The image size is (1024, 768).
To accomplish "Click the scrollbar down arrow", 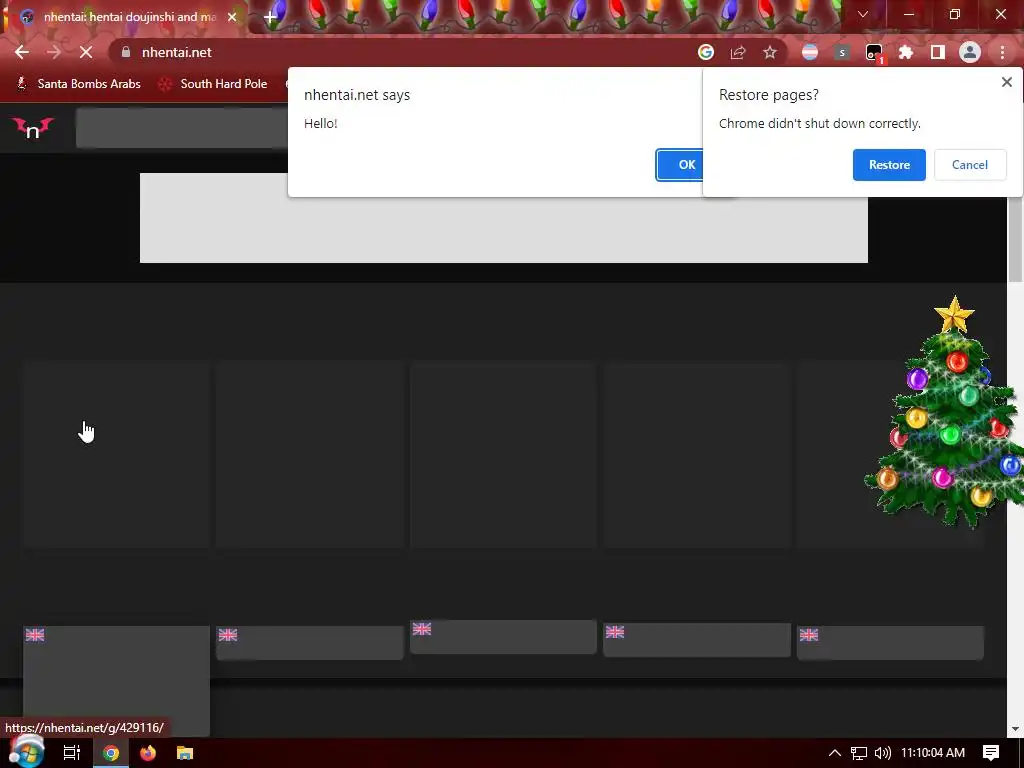I will click(1016, 729).
